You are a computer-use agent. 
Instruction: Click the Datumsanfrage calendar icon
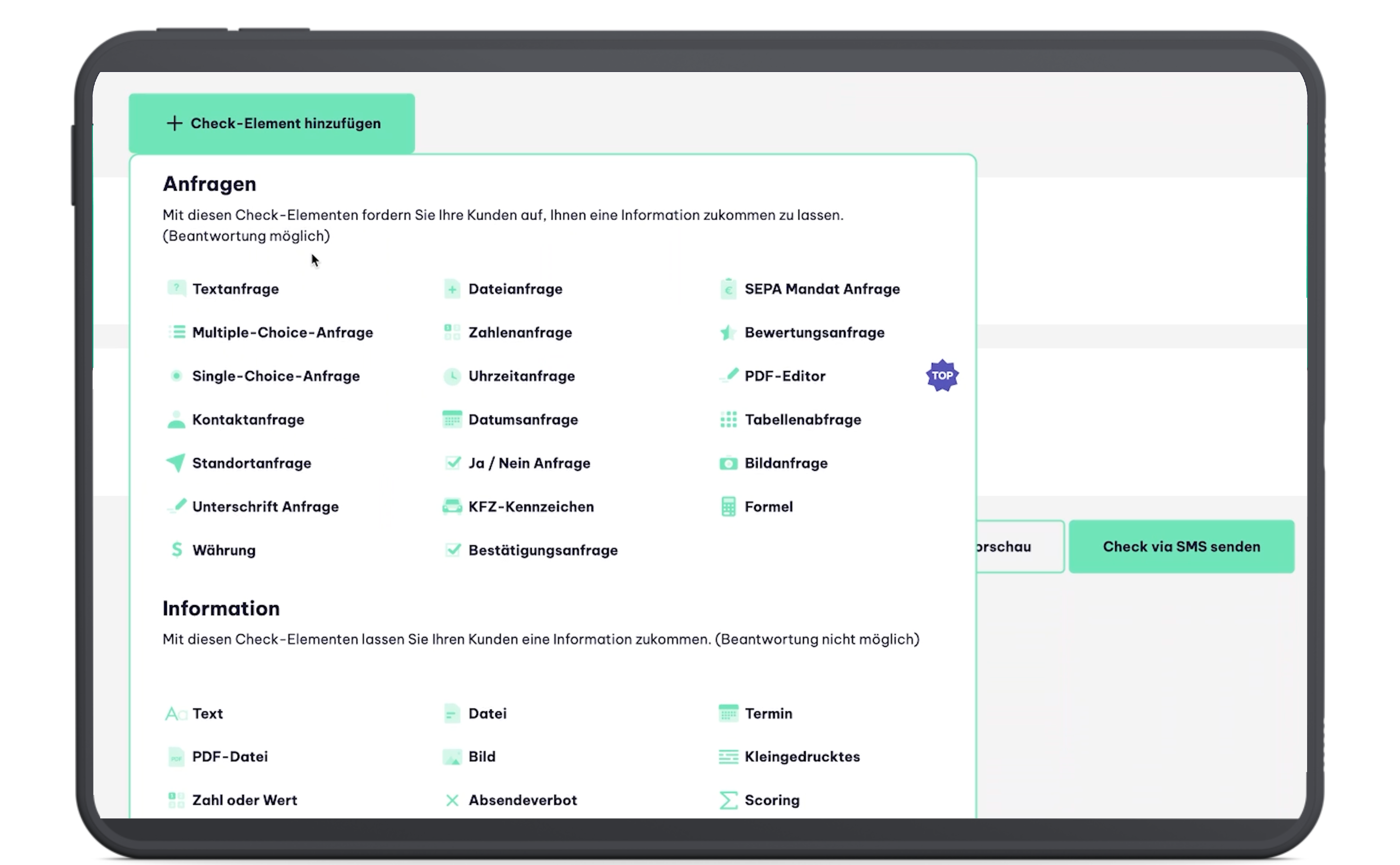click(452, 419)
